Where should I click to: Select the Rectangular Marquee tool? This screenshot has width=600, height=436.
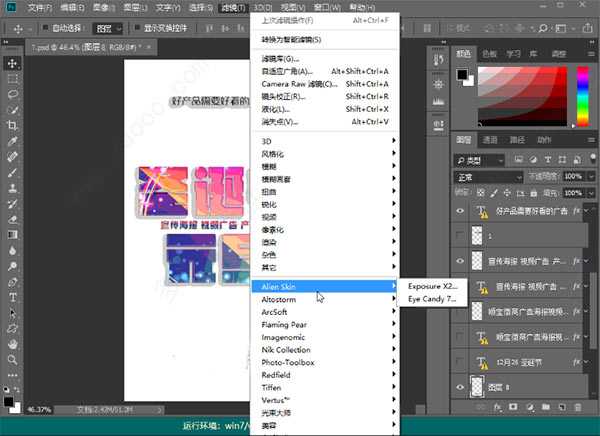[x=12, y=77]
